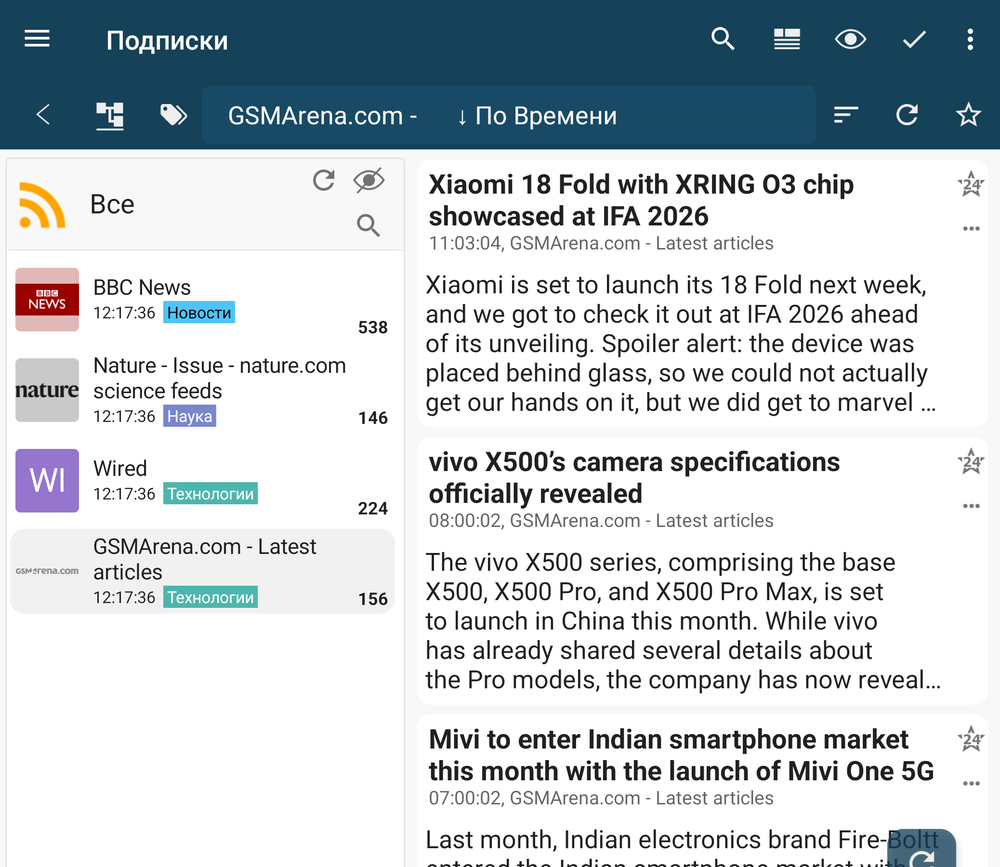Viewport: 1000px width, 867px height.
Task: Click the Xiaomi article summary text
Action: 680,344
